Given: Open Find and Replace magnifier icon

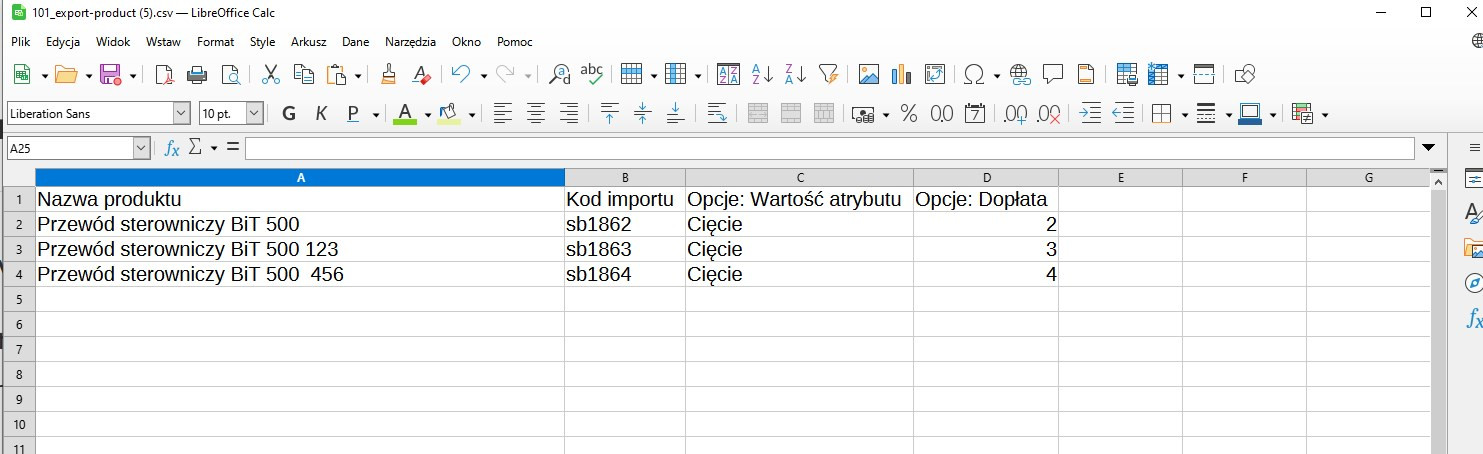Looking at the screenshot, I should coord(560,74).
